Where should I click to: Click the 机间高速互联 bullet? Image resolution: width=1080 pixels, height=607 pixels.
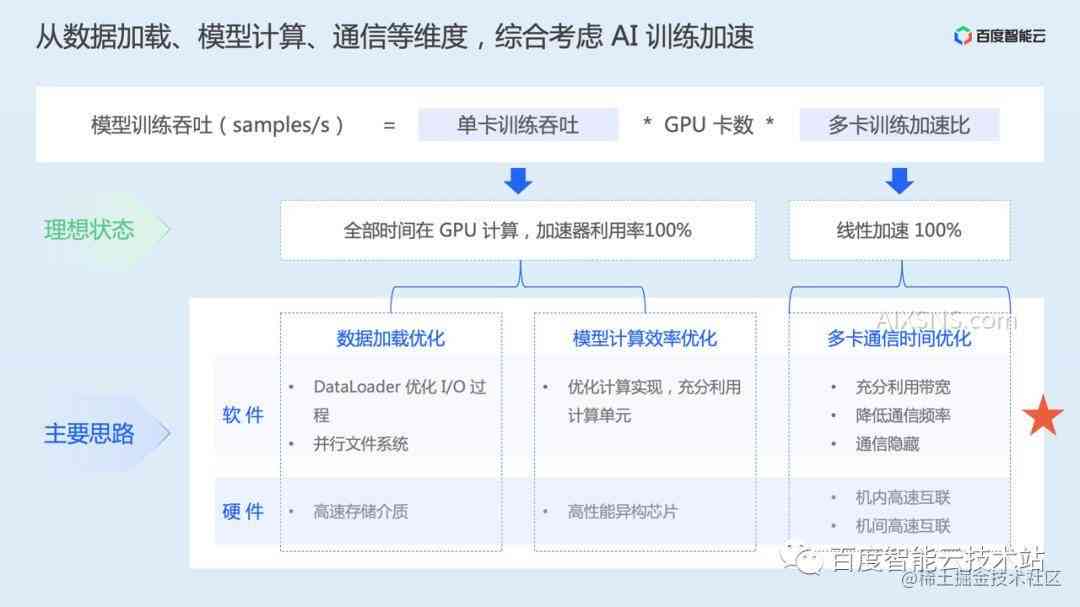[903, 526]
